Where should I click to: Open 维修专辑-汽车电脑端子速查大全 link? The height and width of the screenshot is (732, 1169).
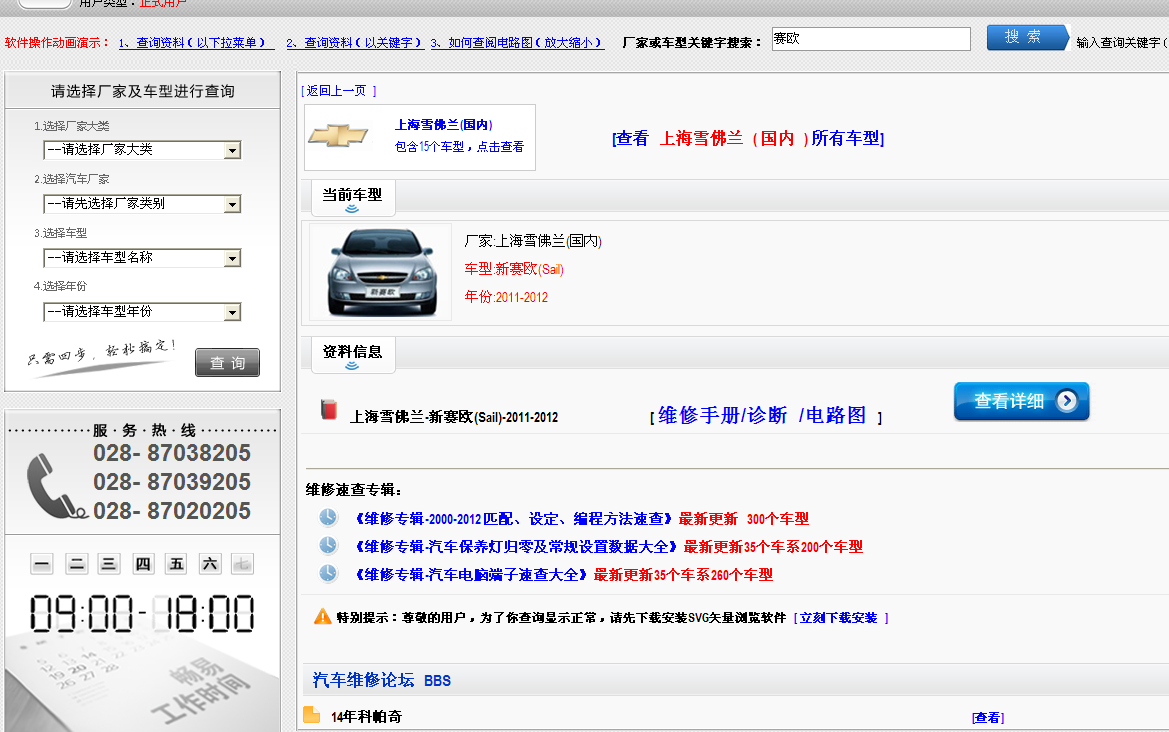pyautogui.click(x=471, y=575)
